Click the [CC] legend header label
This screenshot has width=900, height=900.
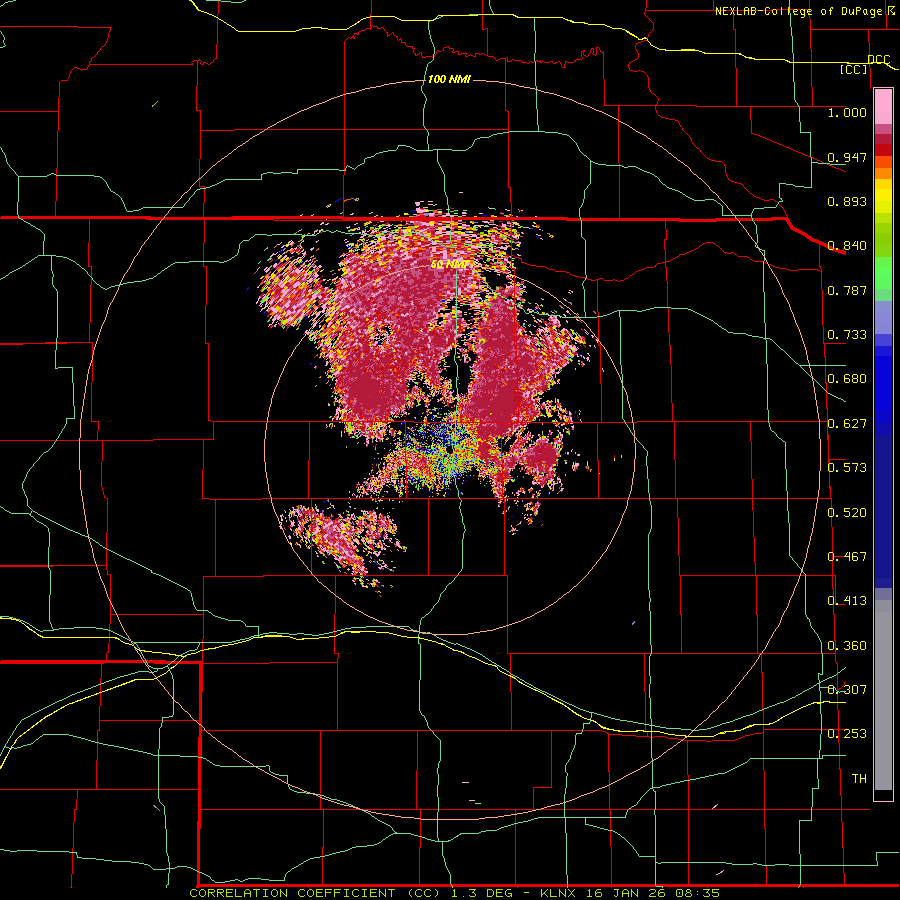[x=854, y=69]
